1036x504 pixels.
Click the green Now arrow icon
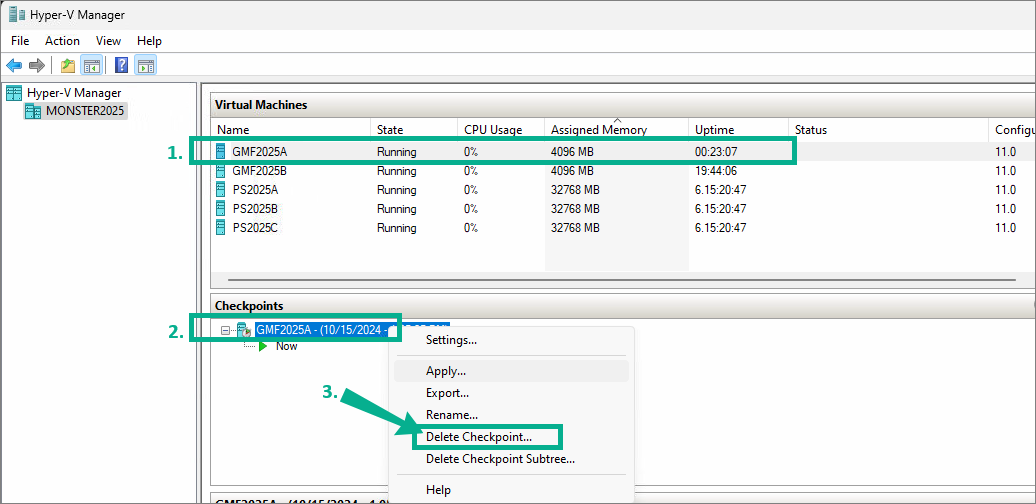point(264,346)
